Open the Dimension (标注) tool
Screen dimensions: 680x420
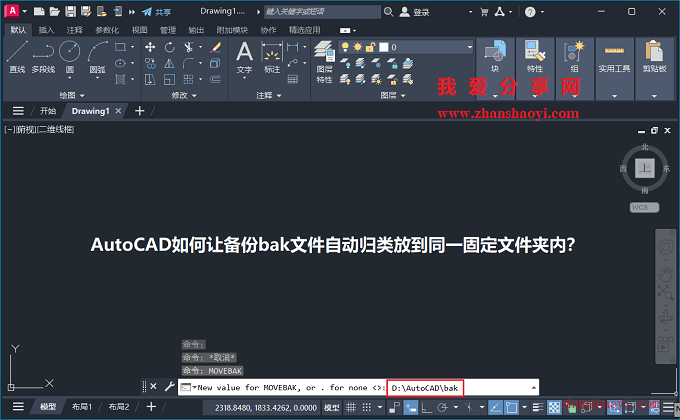[x=272, y=57]
